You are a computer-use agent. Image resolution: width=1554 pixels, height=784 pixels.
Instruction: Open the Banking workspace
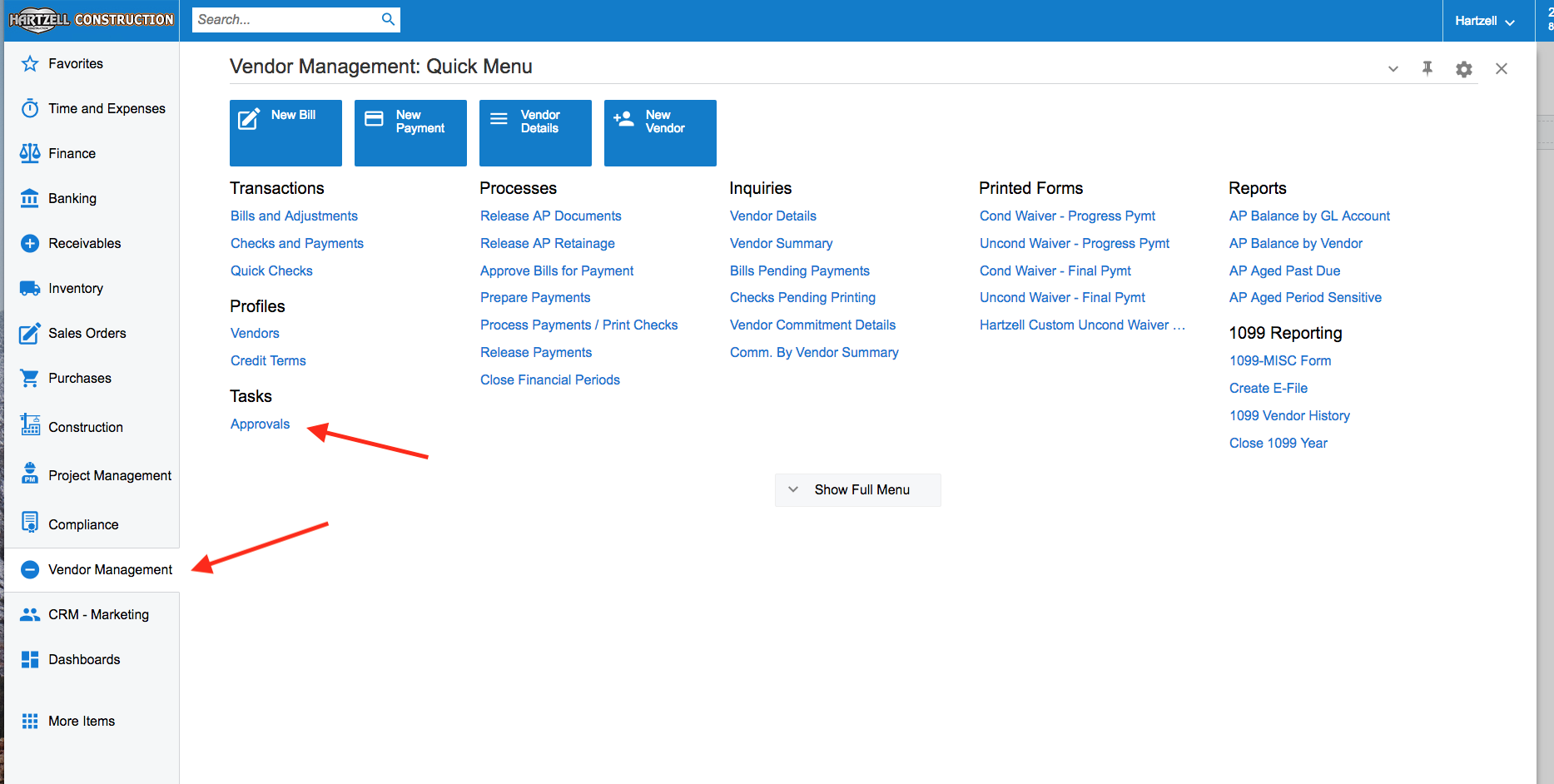click(72, 198)
